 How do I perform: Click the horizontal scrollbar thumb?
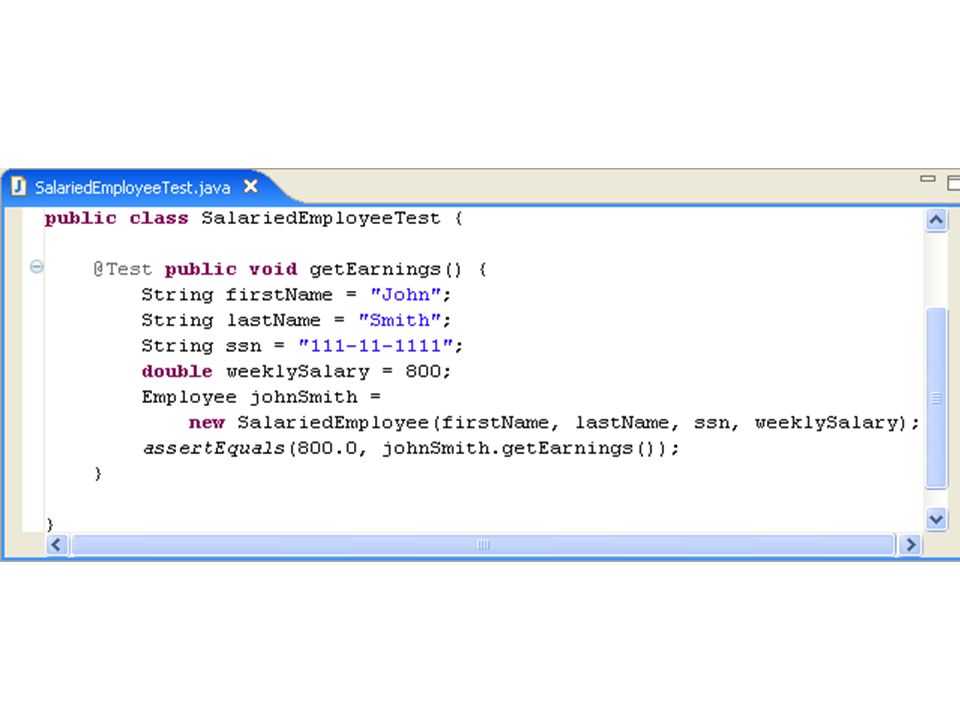[482, 544]
